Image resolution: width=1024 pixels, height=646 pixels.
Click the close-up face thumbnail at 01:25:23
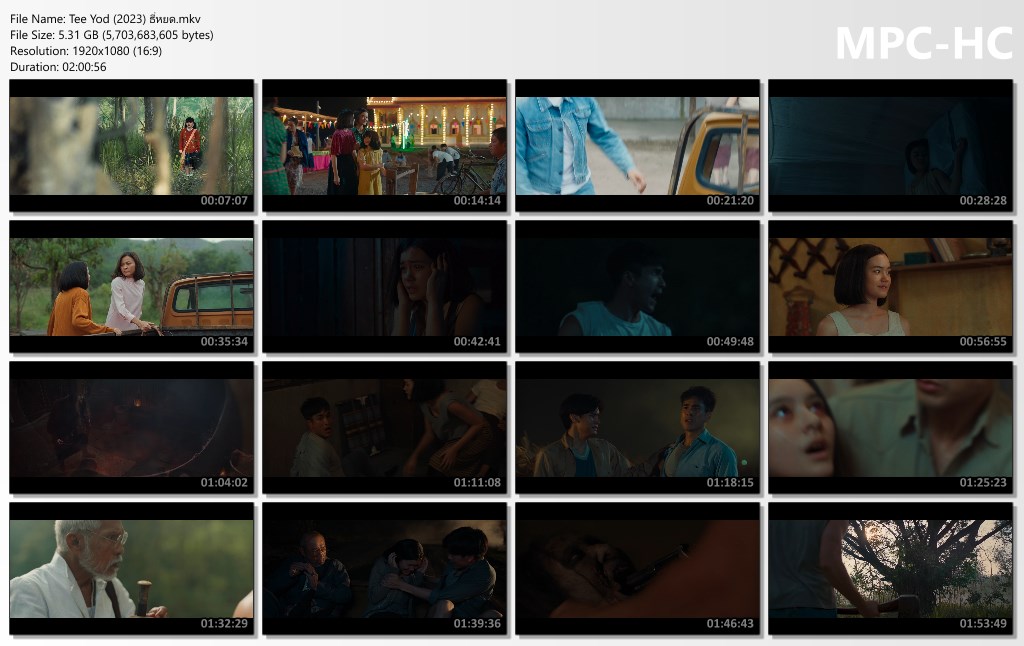(890, 428)
